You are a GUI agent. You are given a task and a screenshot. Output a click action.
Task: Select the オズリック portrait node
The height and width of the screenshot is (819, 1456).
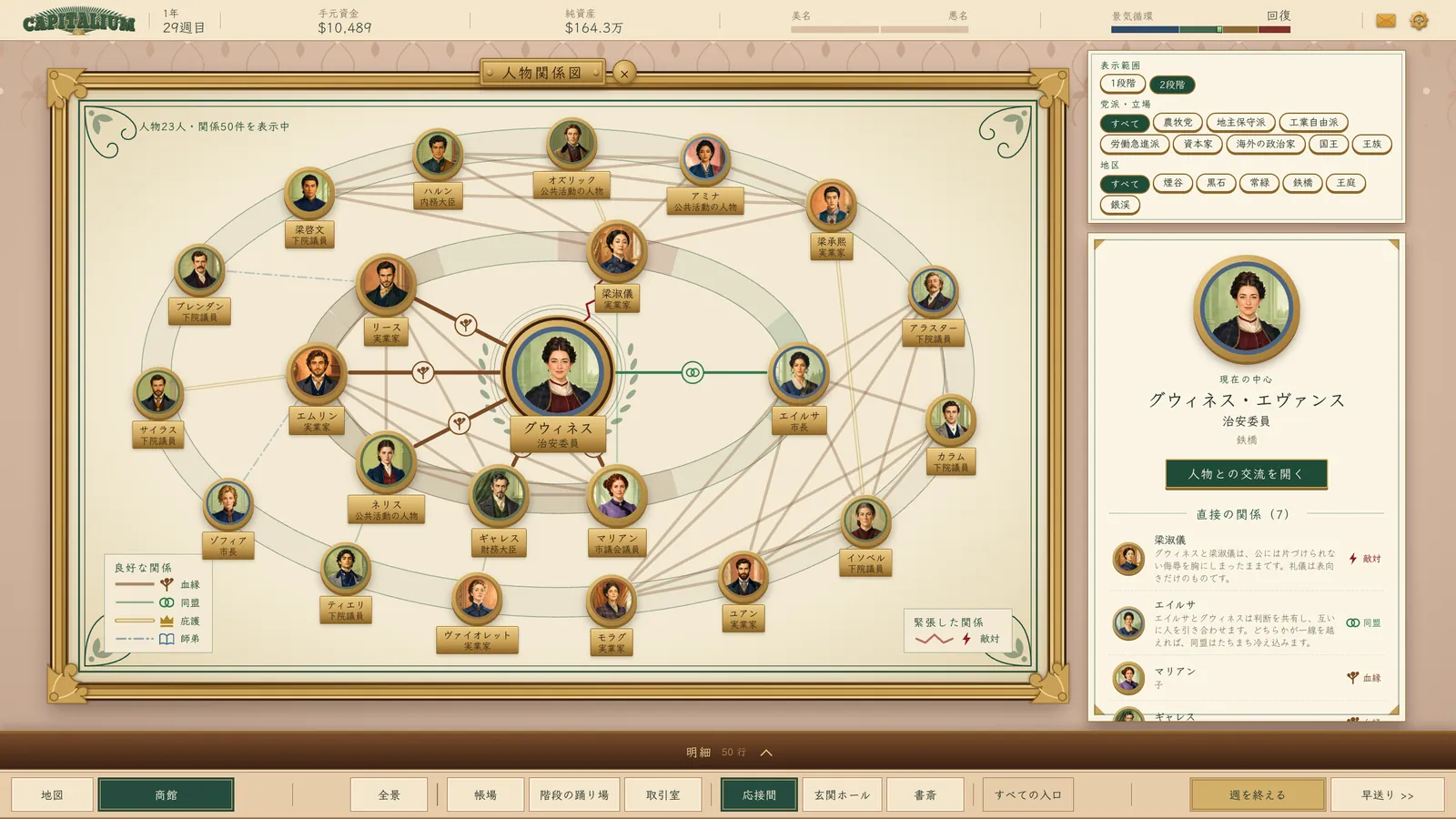tap(571, 144)
